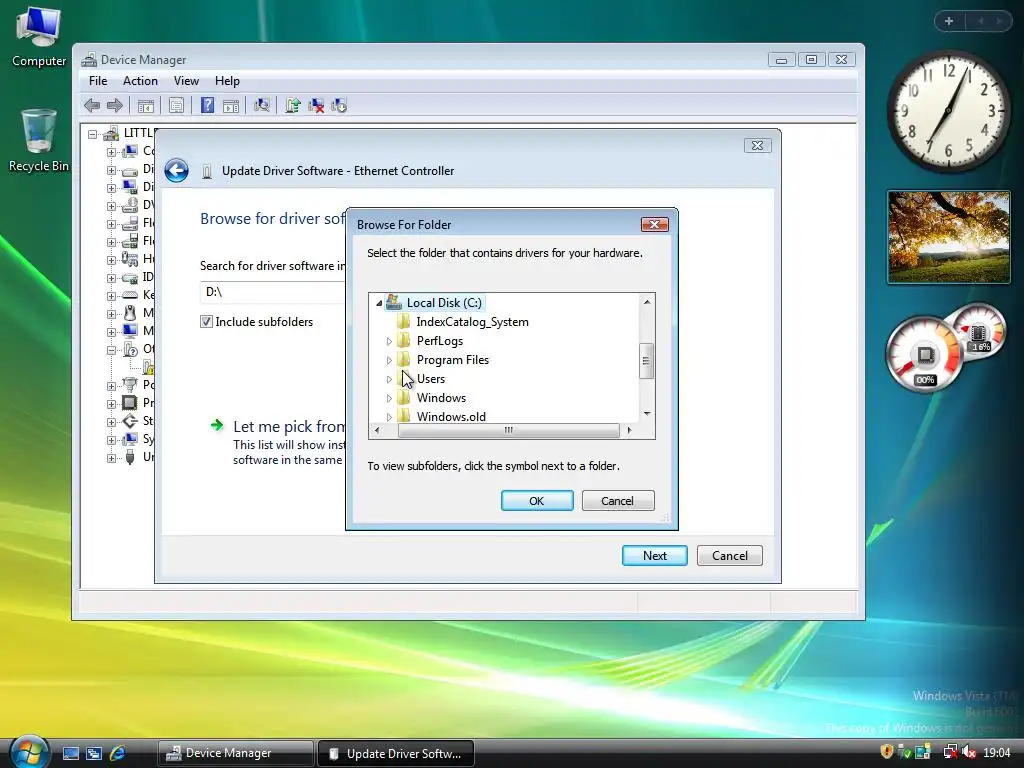Click the Uninstall device toolbar icon with red X

[316, 105]
